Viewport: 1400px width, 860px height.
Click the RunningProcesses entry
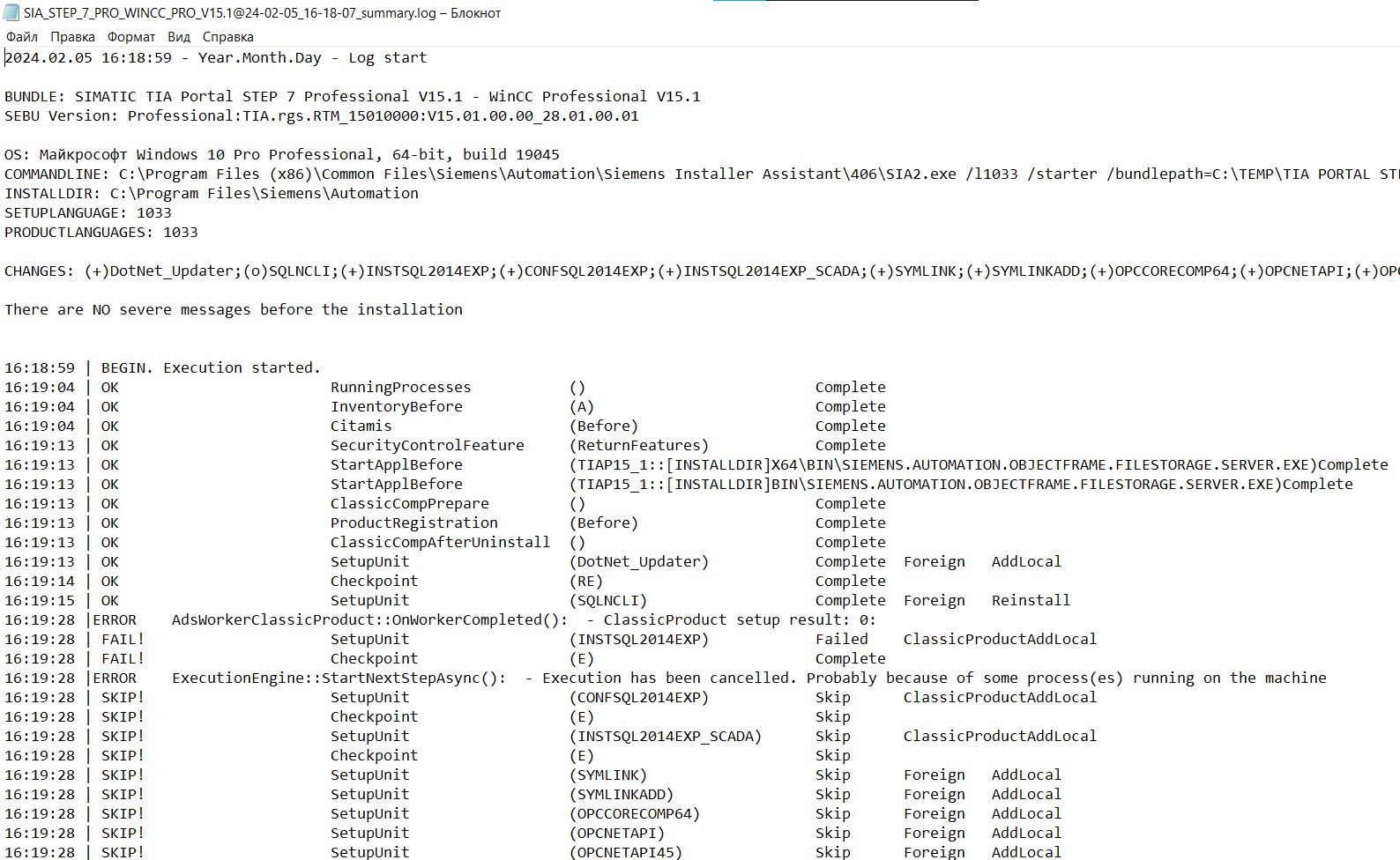(x=401, y=388)
